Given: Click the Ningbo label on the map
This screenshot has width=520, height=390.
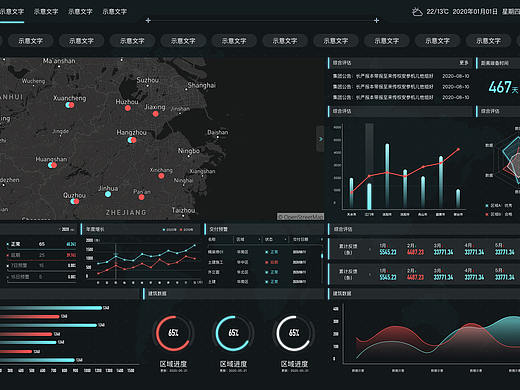Looking at the screenshot, I should tap(189, 151).
